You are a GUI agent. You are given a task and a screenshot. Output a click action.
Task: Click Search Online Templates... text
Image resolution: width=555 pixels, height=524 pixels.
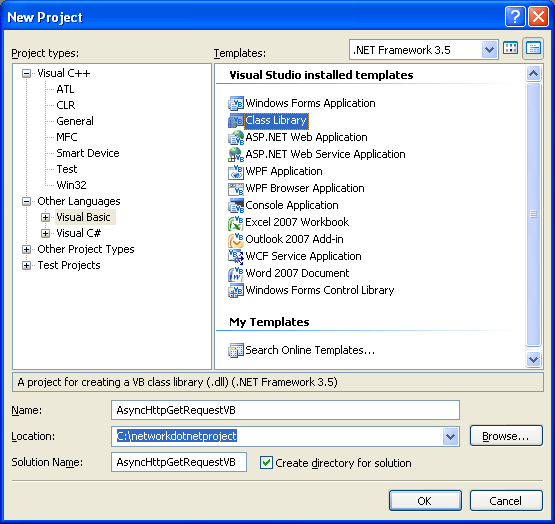[310, 350]
